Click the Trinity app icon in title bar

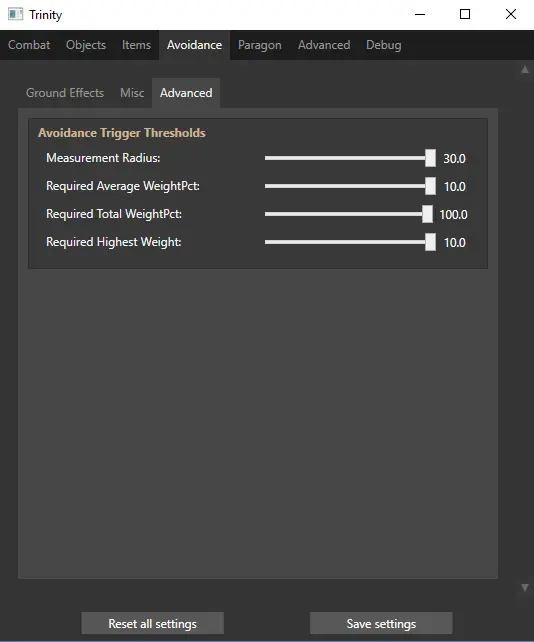pos(16,14)
